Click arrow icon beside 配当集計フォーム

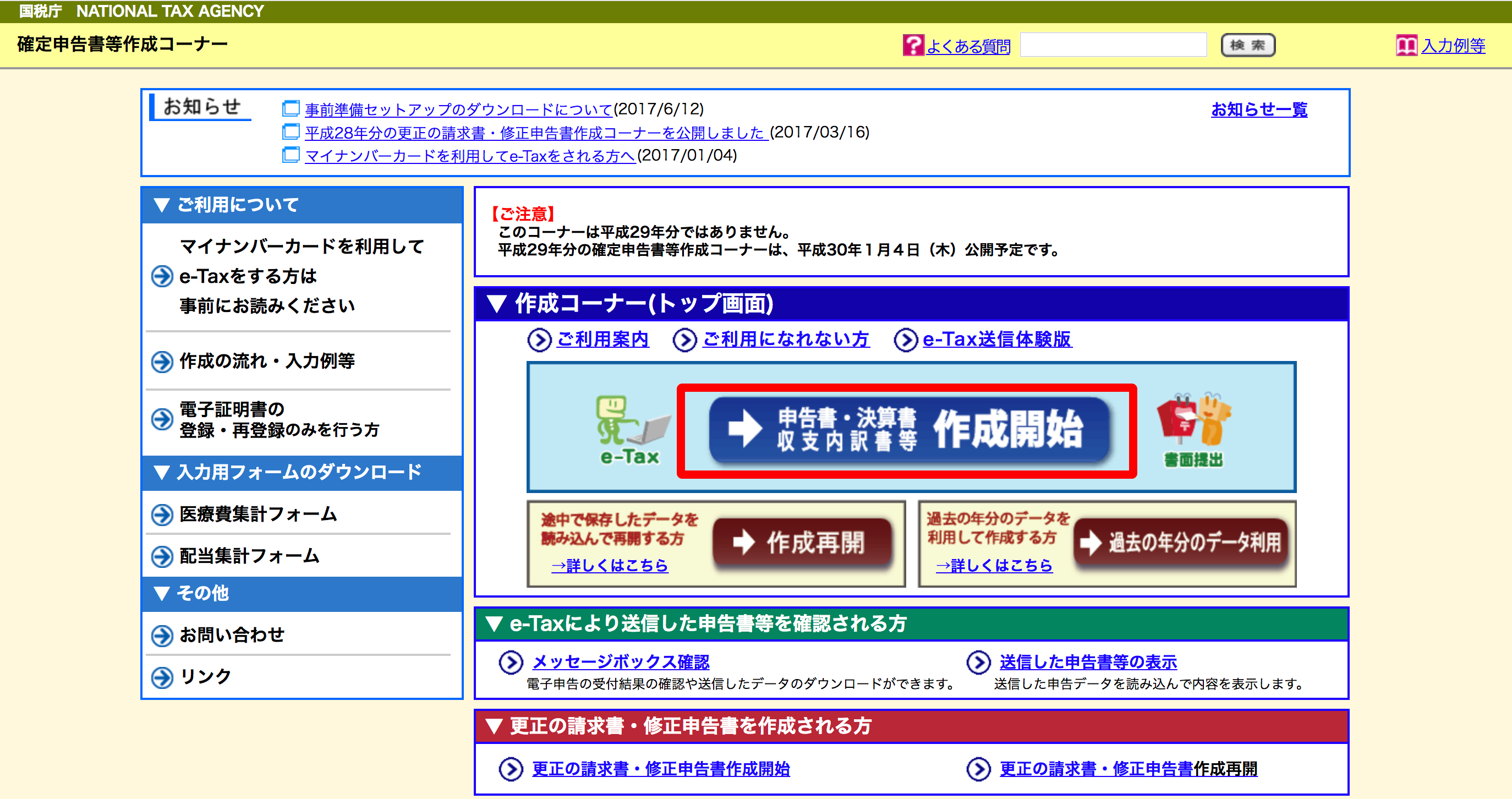click(162, 556)
